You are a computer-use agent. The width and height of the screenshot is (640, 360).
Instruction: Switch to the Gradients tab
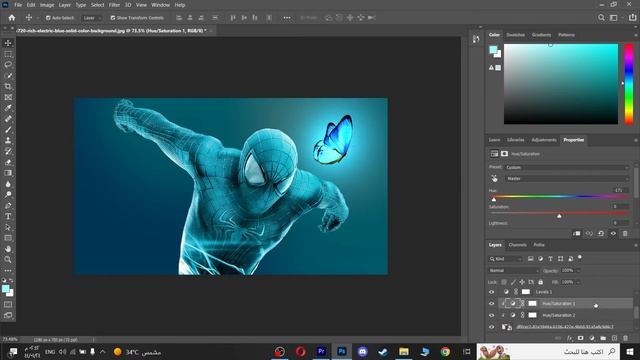[x=541, y=35]
